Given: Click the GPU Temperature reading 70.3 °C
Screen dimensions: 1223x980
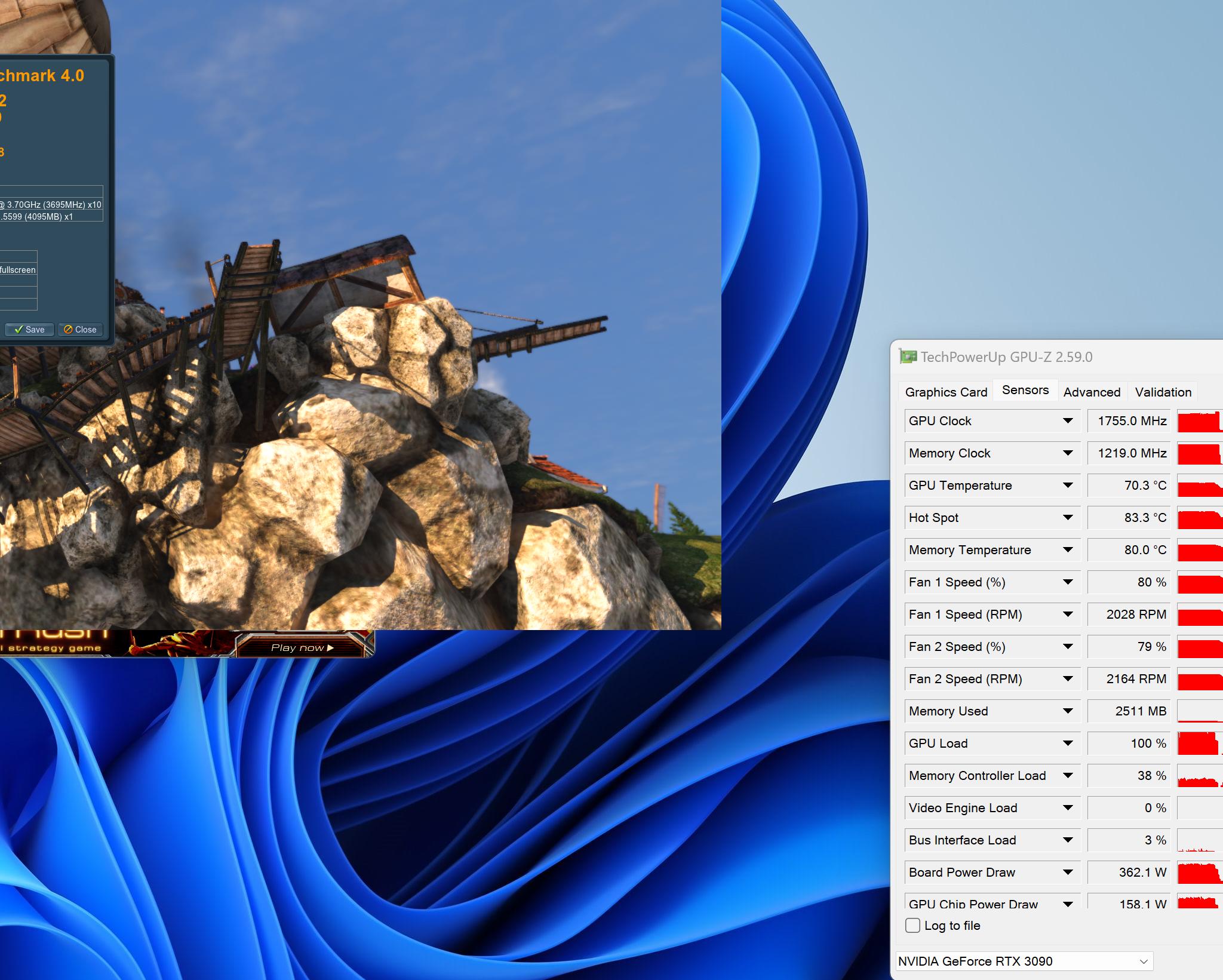Looking at the screenshot, I should tap(1129, 486).
